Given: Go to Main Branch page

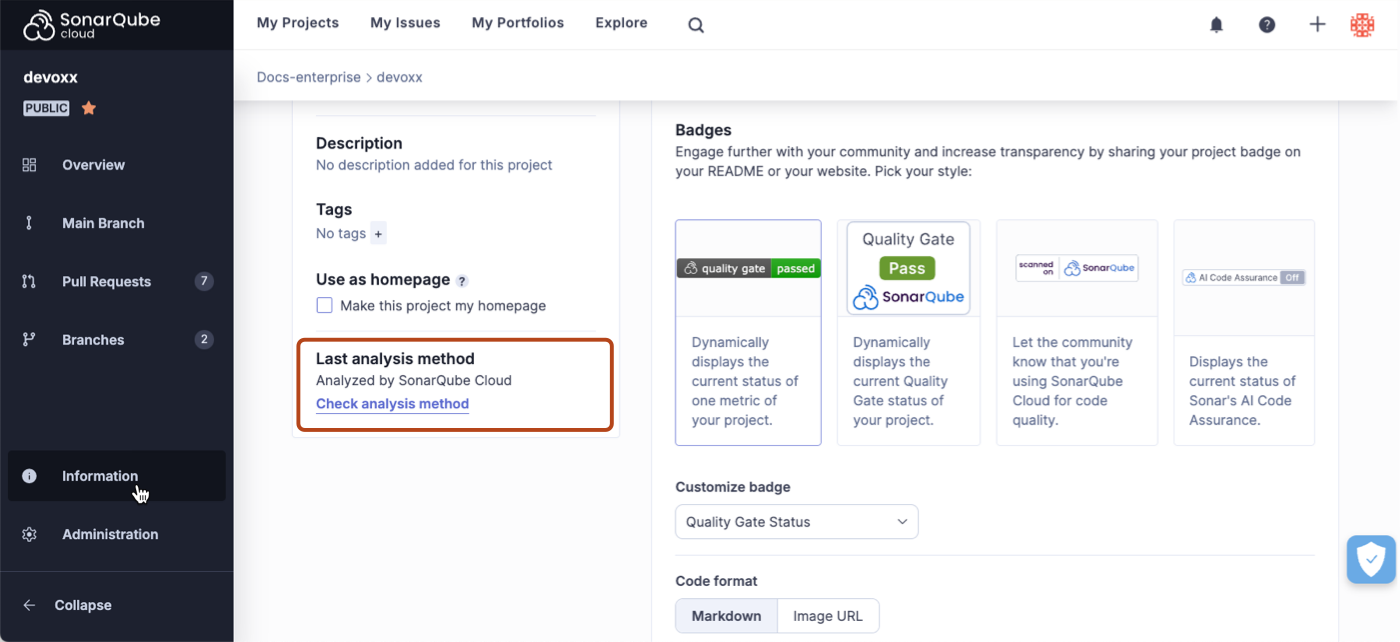Looking at the screenshot, I should 103,223.
